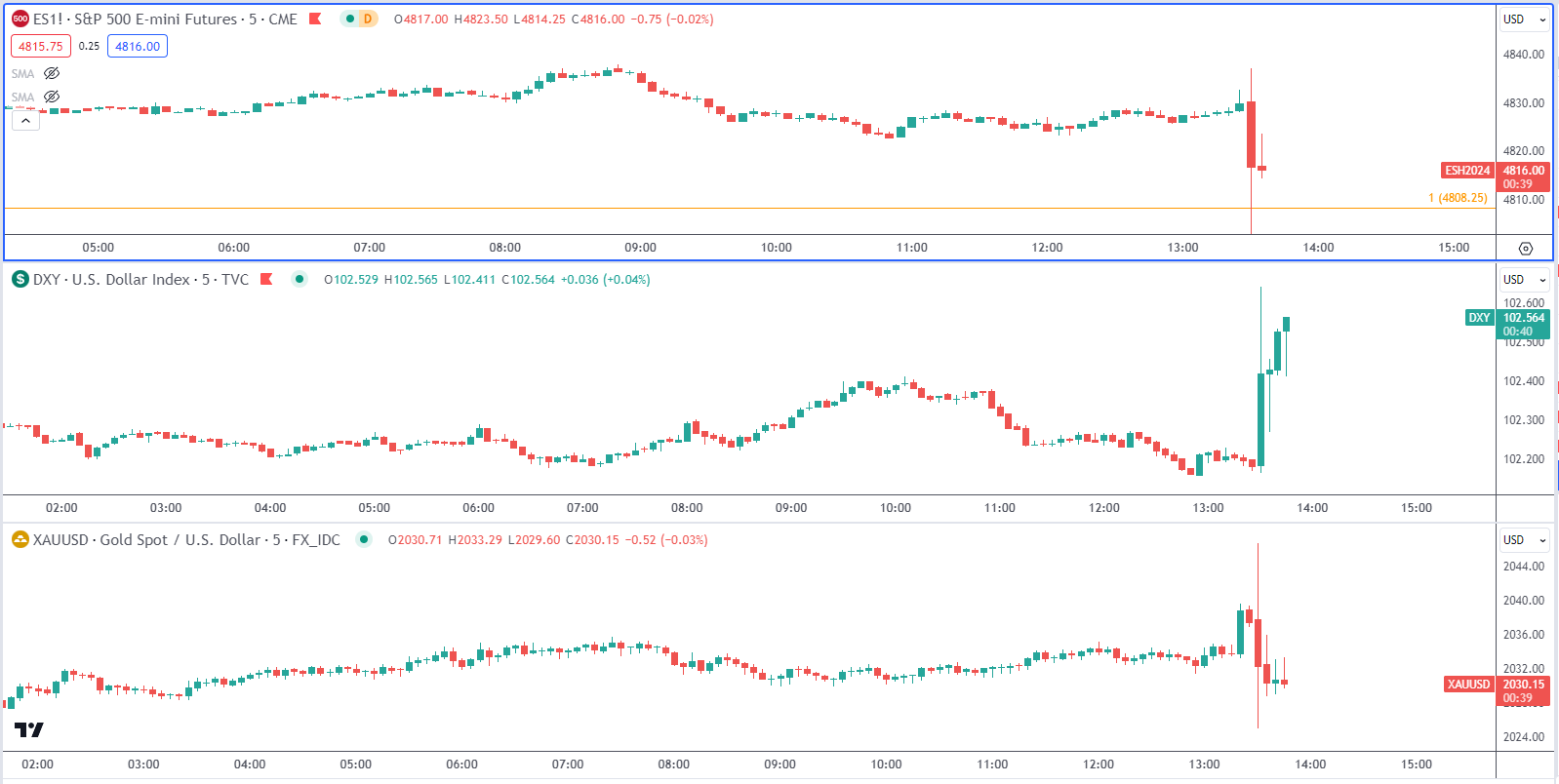Show the first hidden SMA indicator
Viewport: 1559px width, 784px height.
click(52, 73)
